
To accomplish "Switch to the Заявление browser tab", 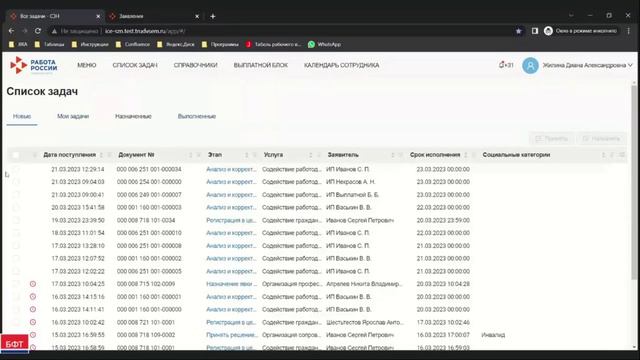I will (154, 16).
